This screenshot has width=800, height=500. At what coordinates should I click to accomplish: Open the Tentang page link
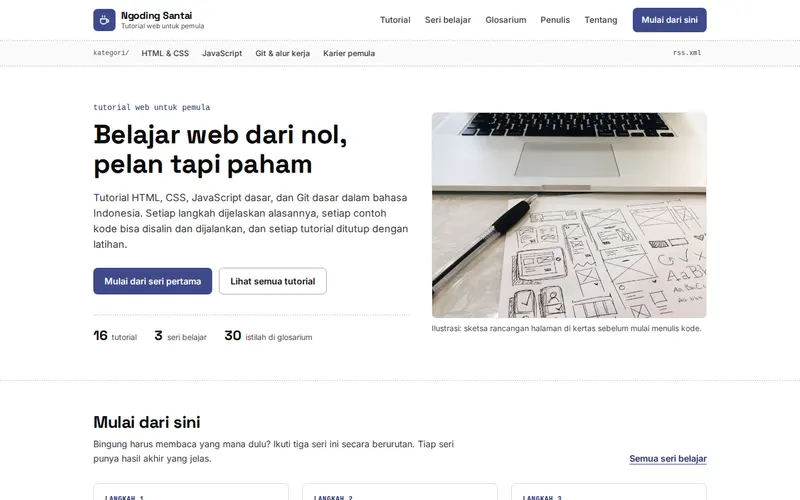pos(601,20)
